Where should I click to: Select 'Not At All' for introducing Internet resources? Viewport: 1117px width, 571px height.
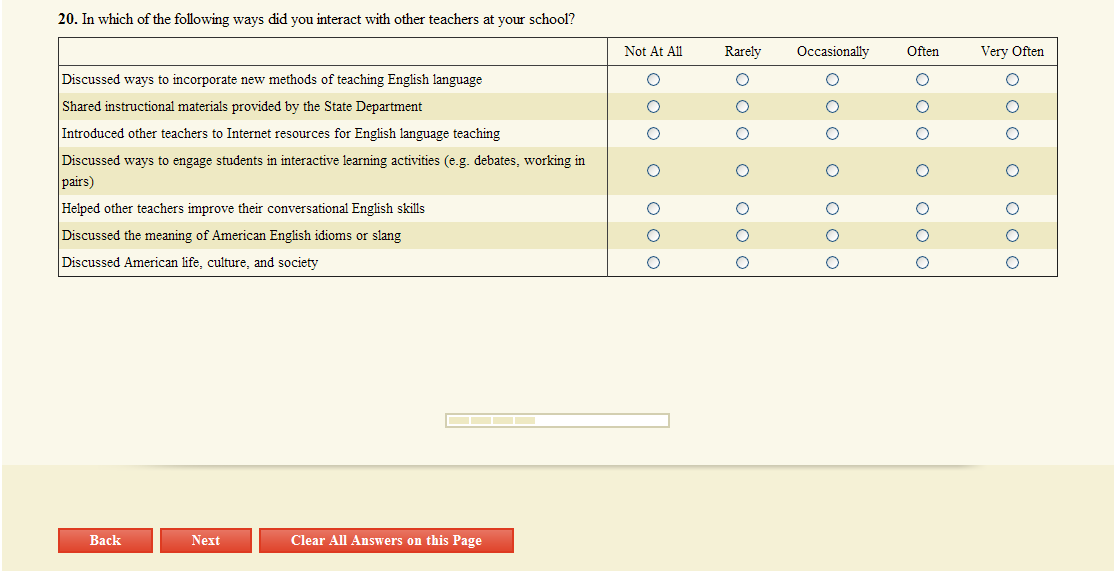click(653, 133)
